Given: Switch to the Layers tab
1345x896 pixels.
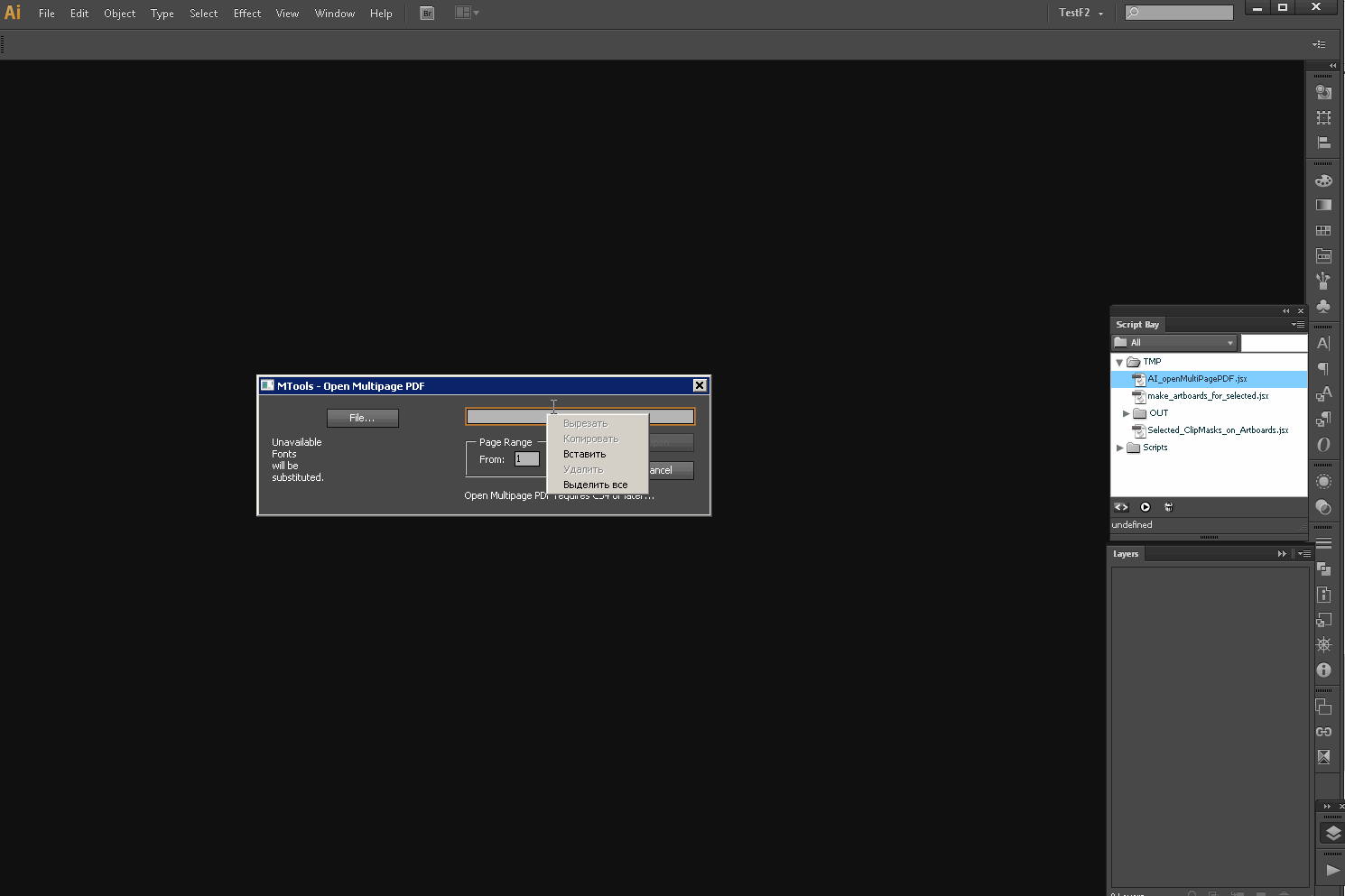Looking at the screenshot, I should (x=1126, y=554).
